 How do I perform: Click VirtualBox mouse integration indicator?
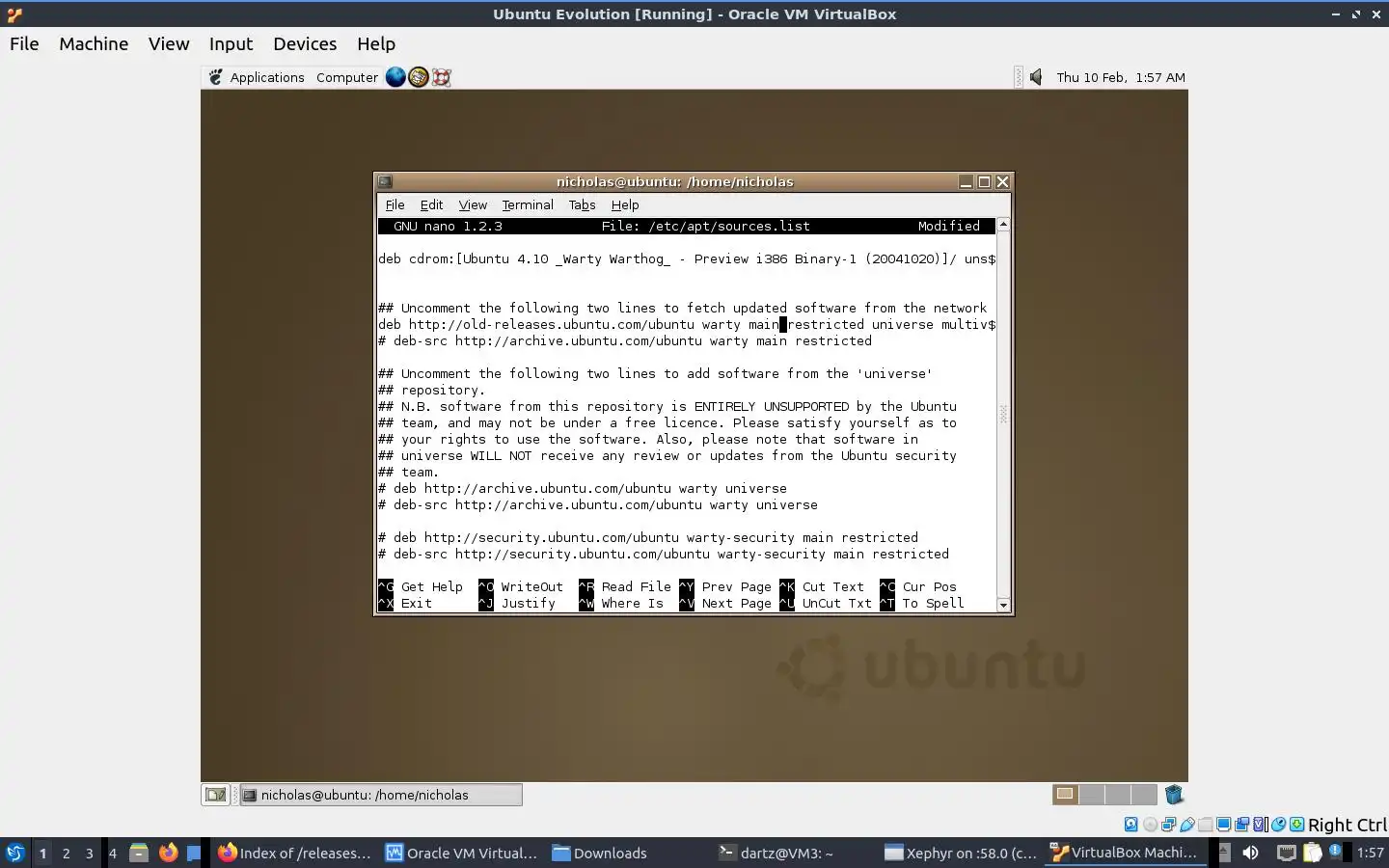click(x=1278, y=825)
